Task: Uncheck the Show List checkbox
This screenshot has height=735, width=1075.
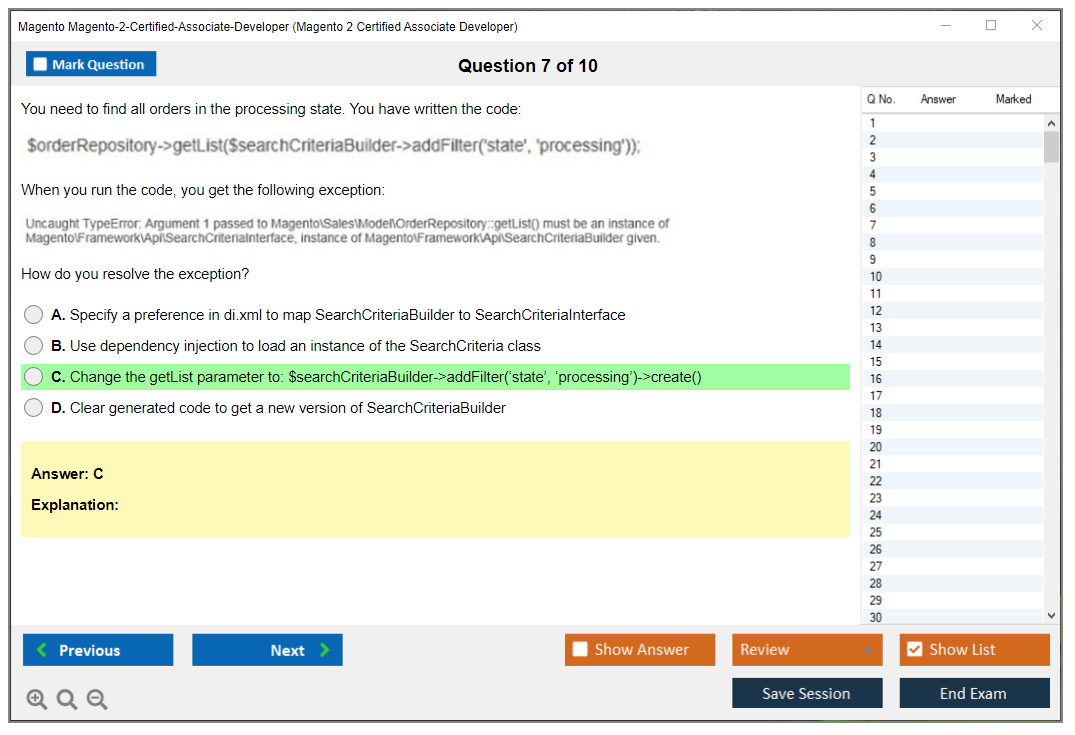Action: pos(914,650)
